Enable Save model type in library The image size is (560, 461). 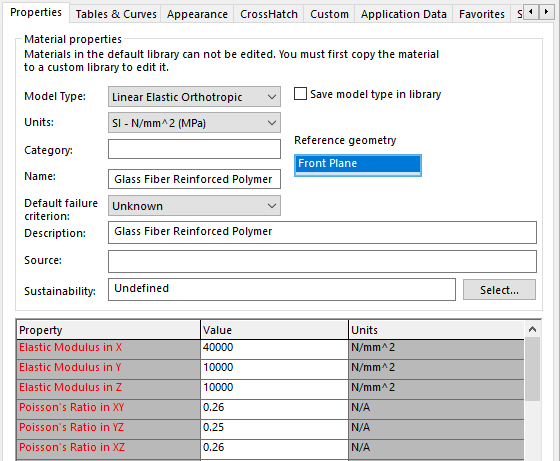click(300, 94)
